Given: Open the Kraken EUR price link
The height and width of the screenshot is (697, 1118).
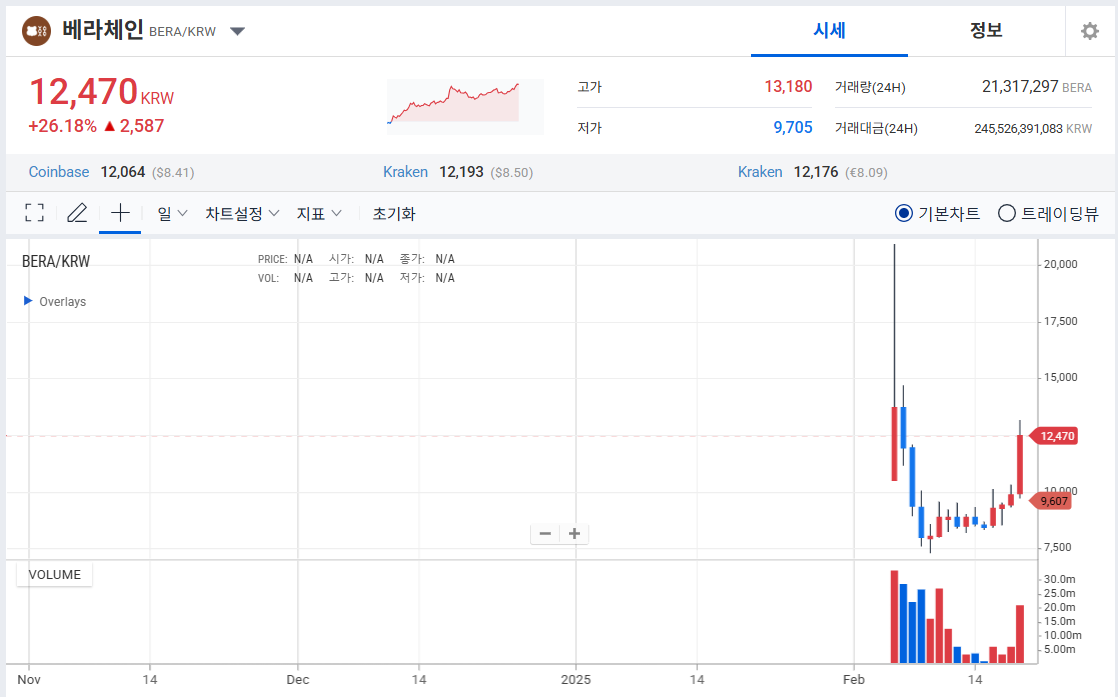Looking at the screenshot, I should point(760,172).
